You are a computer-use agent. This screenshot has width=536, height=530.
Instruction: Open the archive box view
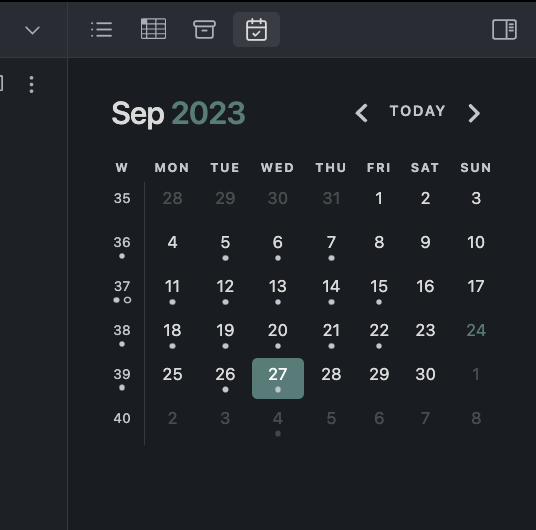tap(204, 29)
